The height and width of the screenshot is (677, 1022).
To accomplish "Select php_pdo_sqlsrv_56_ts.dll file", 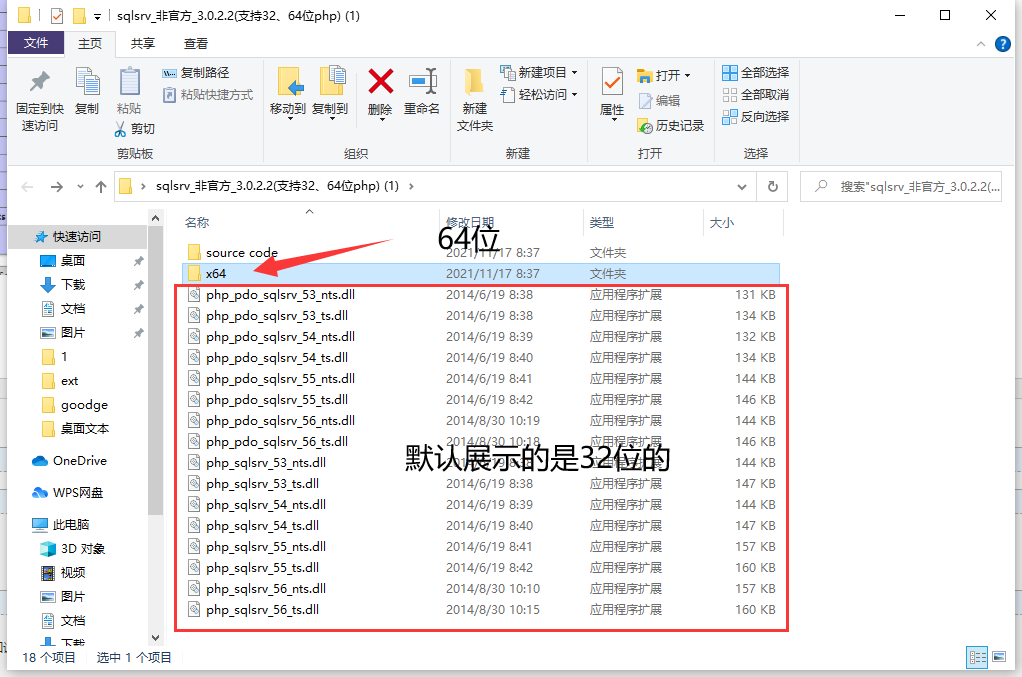I will click(x=481, y=442).
